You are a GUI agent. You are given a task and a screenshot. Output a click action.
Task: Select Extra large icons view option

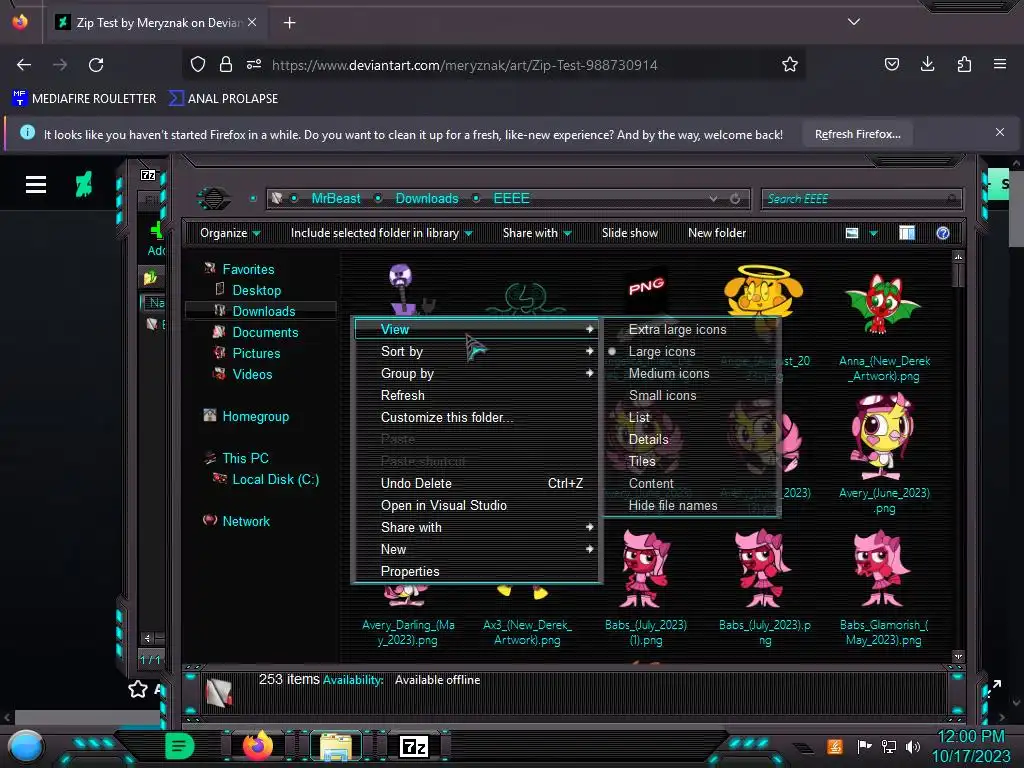692,329
